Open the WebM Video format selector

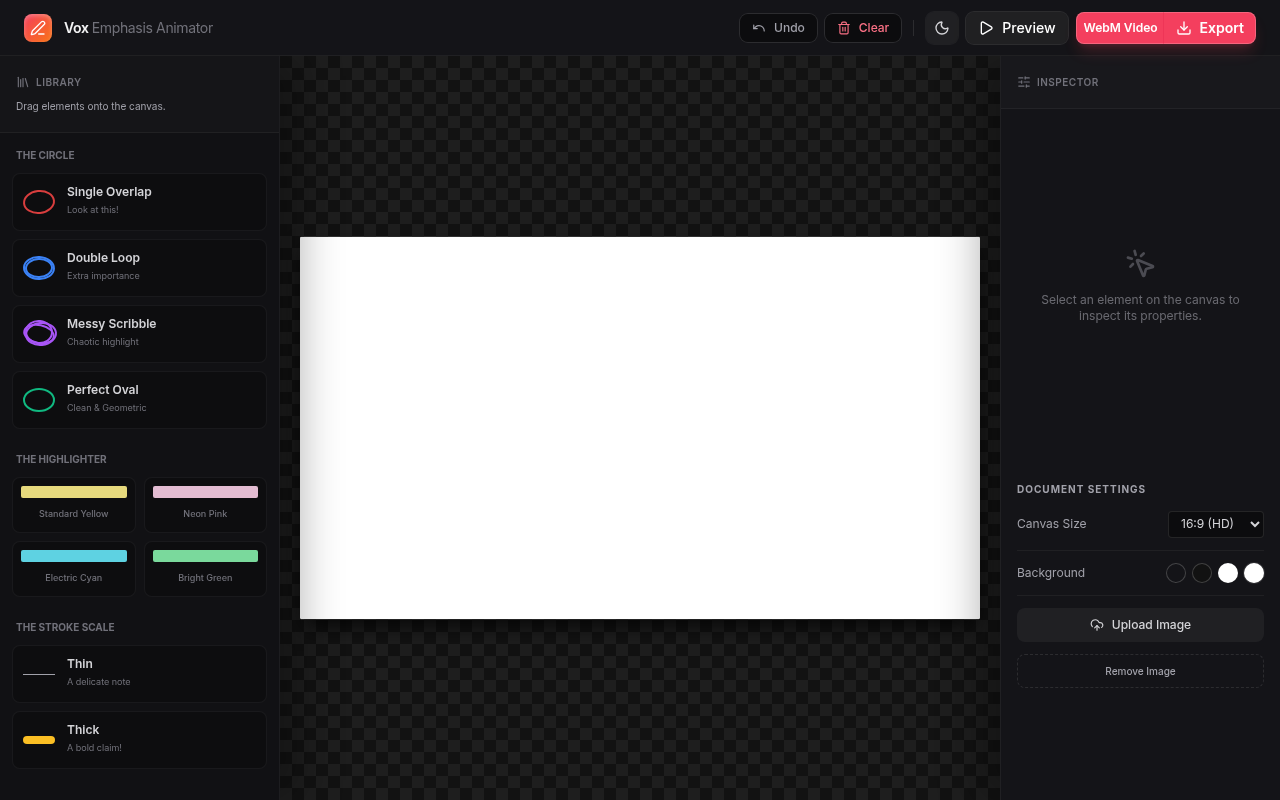pyautogui.click(x=1120, y=28)
